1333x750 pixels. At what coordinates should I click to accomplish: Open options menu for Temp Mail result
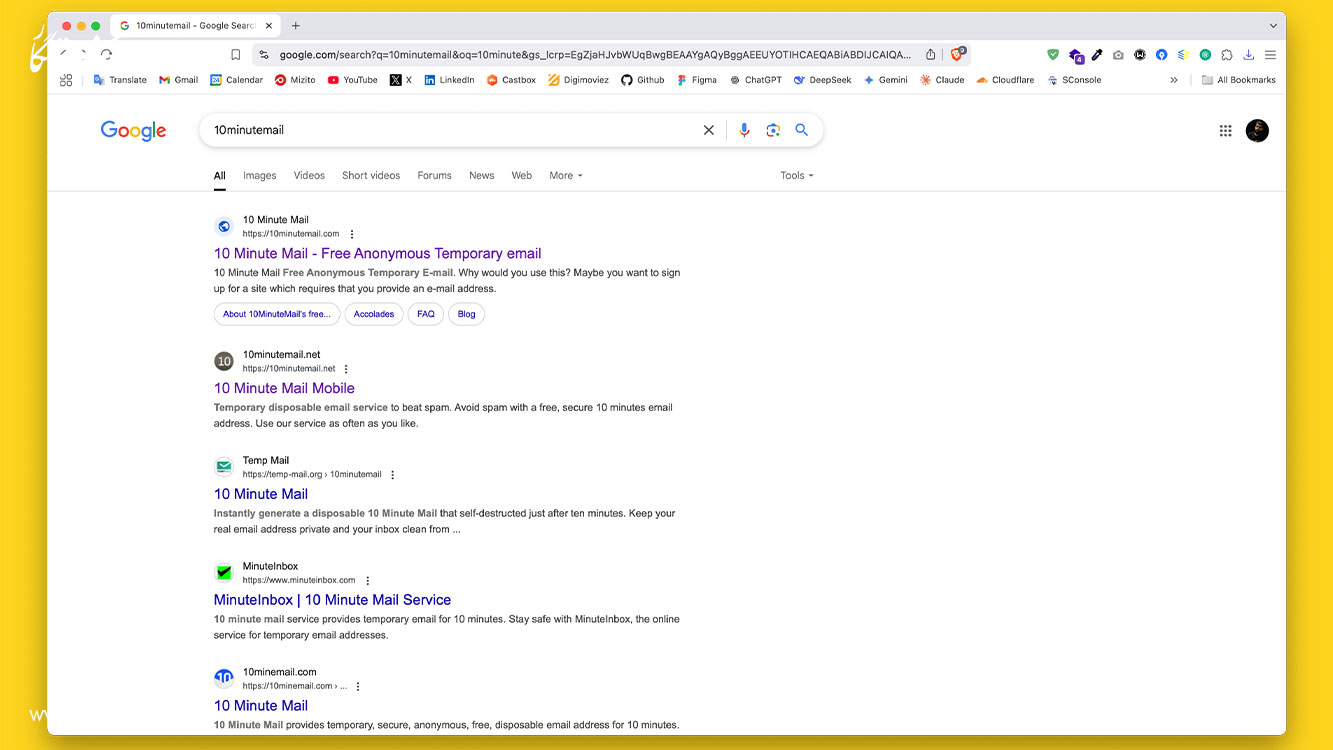[393, 475]
